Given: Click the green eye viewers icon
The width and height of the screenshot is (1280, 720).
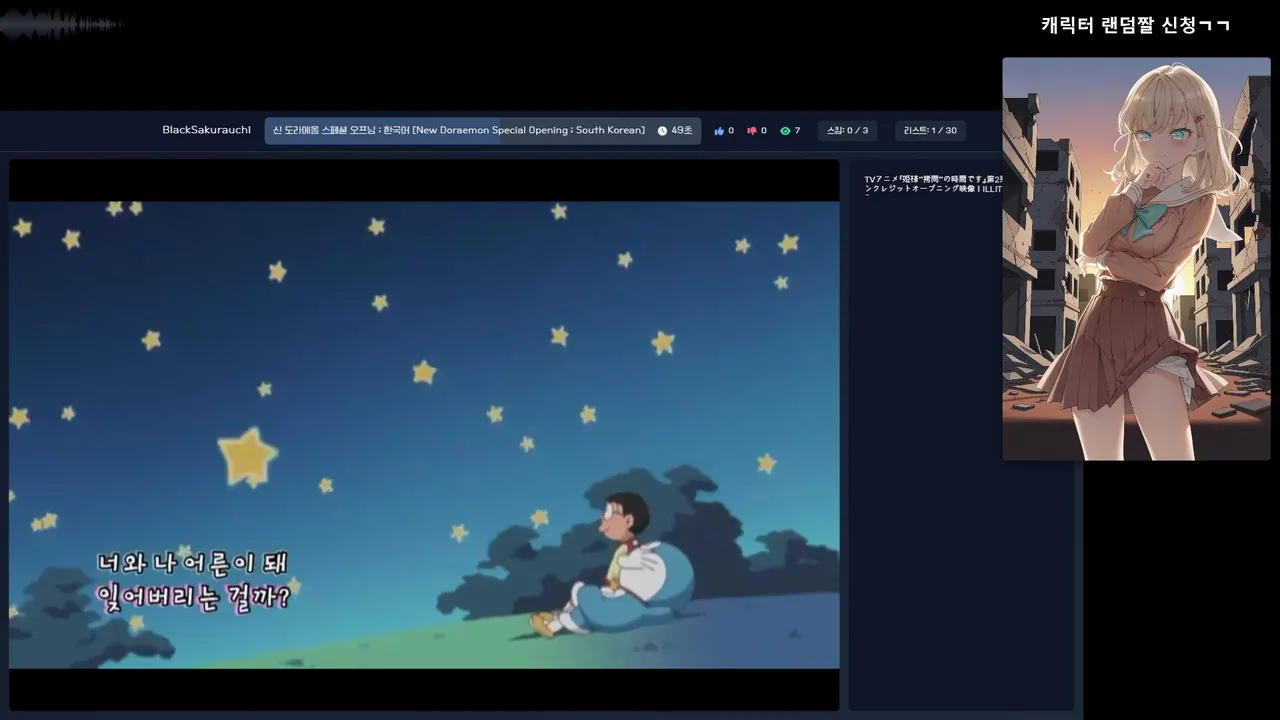Looking at the screenshot, I should tap(785, 131).
